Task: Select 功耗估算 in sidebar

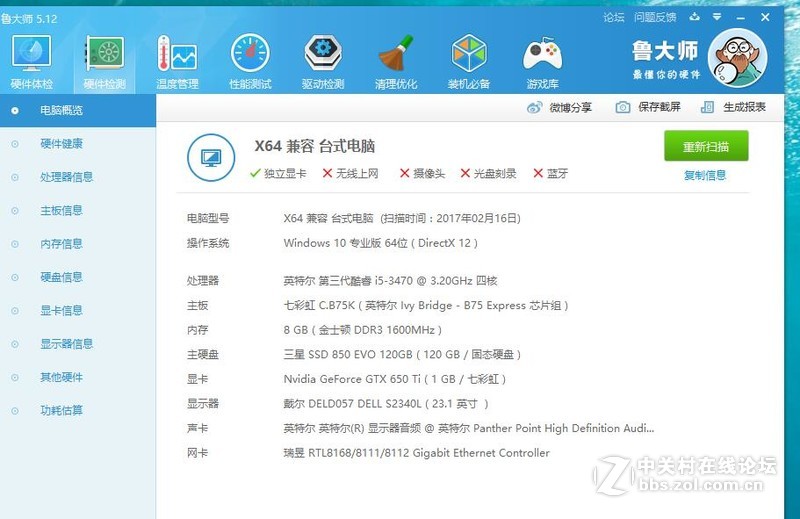Action: 78,410
